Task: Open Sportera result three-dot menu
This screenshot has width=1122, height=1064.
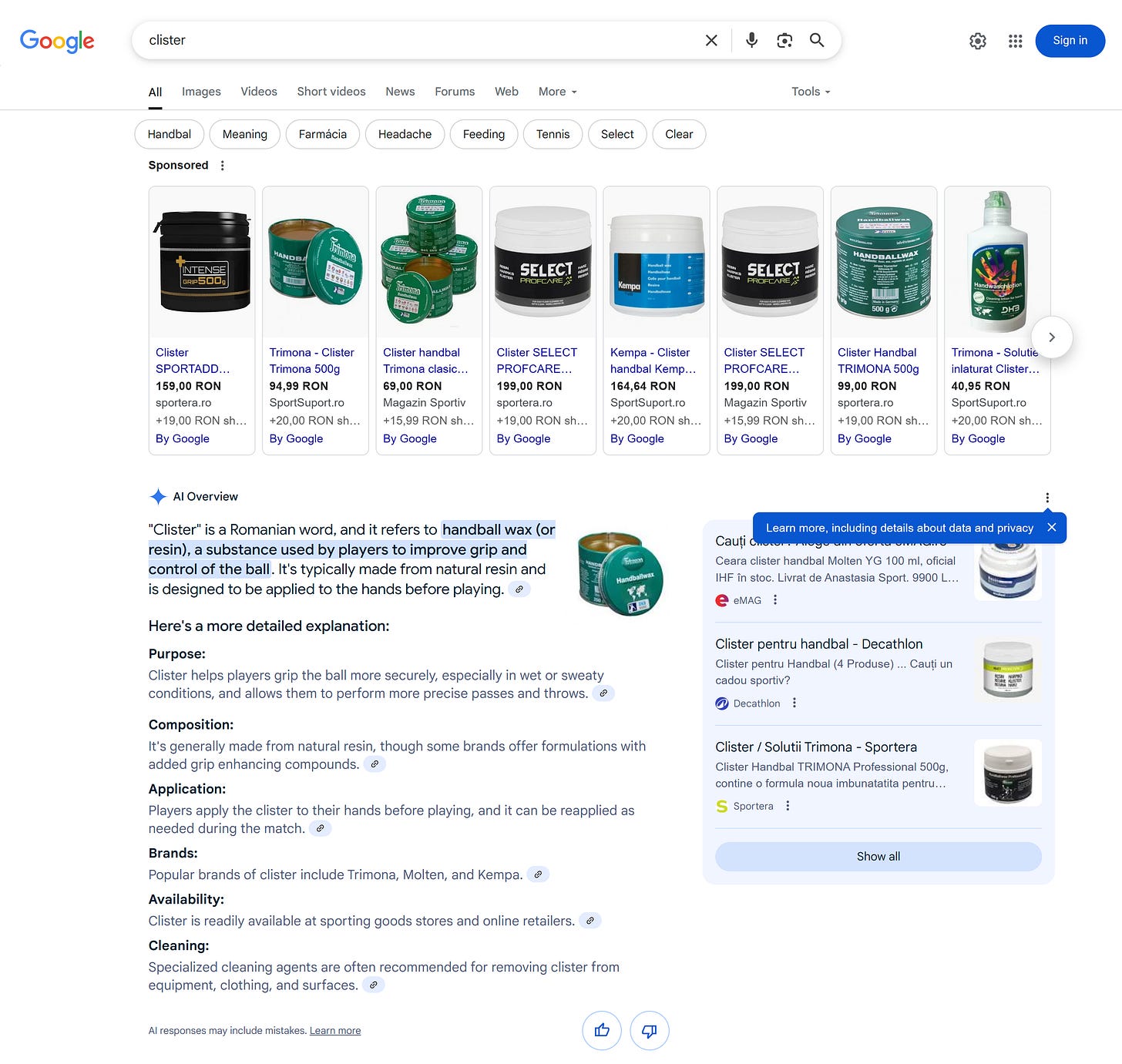Action: 788,806
